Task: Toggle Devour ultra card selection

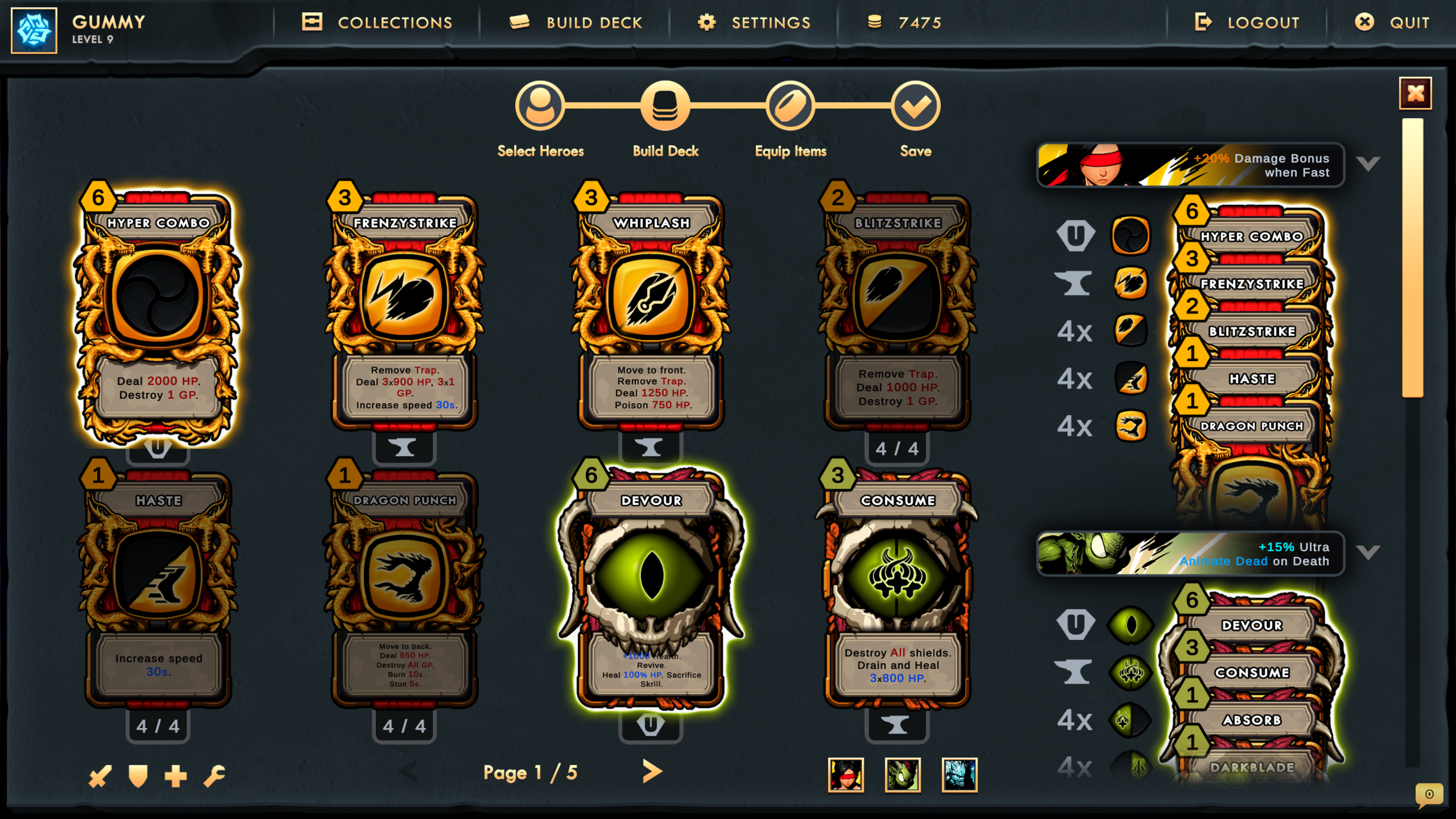Action: [x=651, y=588]
